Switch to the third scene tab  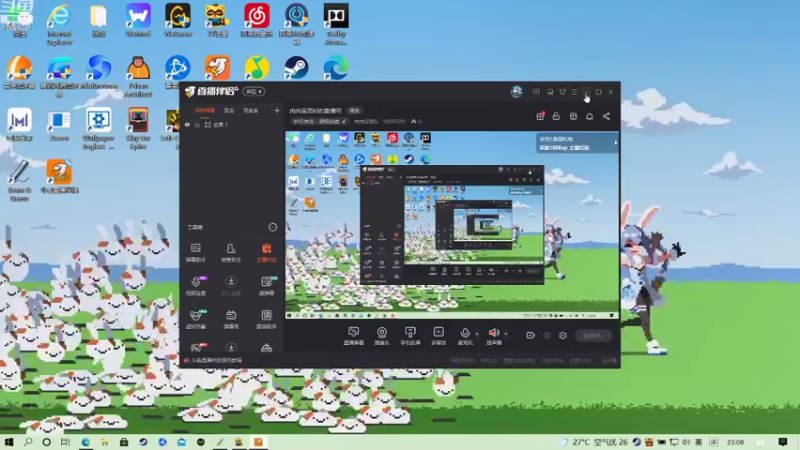(251, 110)
